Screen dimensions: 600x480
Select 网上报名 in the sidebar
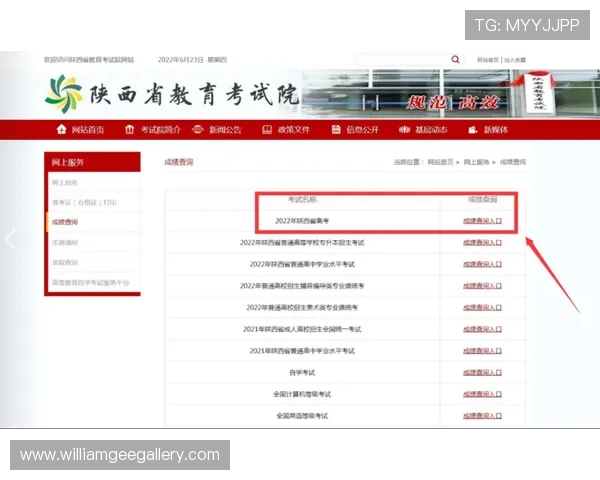65,183
